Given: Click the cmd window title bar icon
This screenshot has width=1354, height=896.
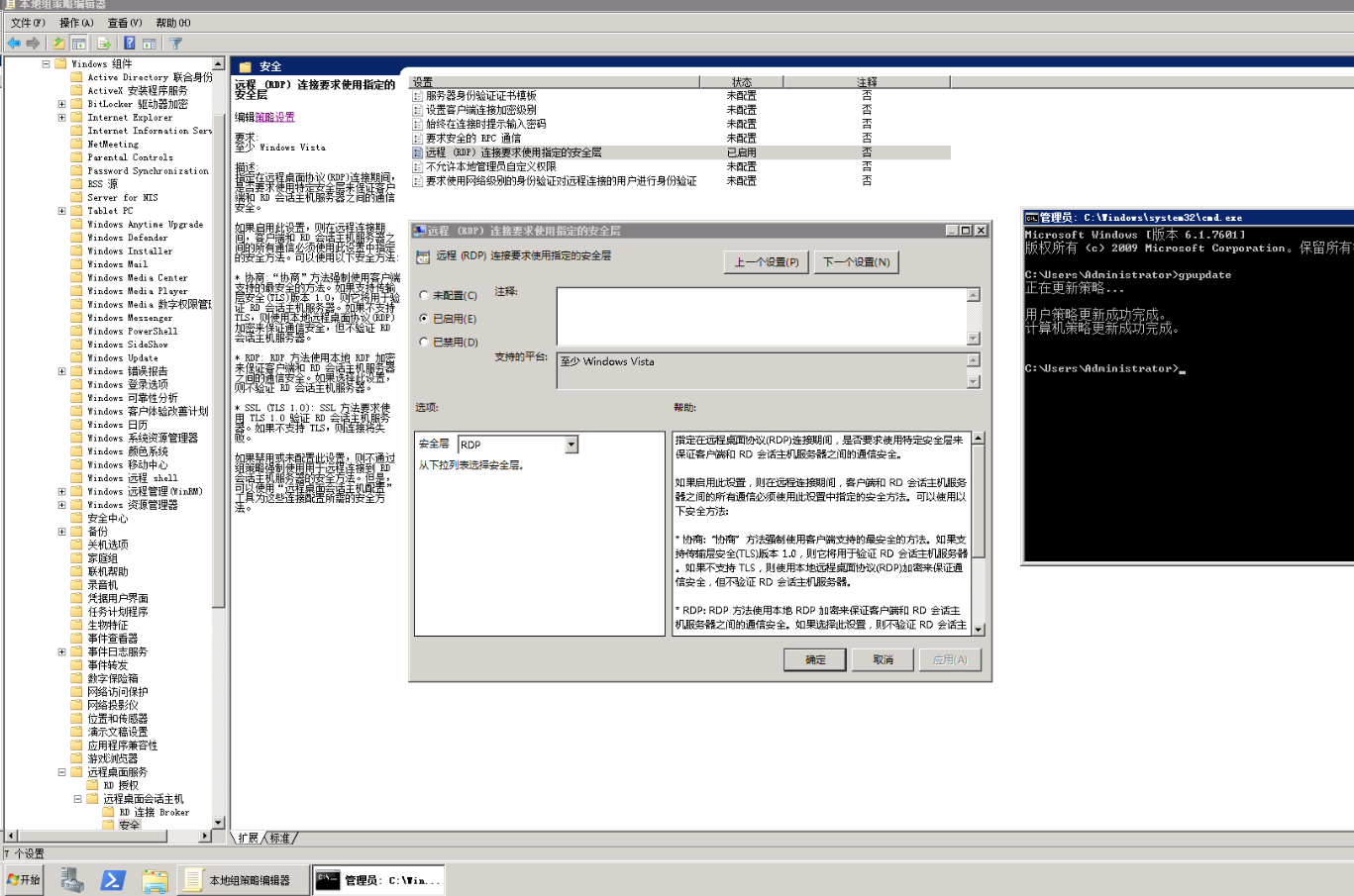Looking at the screenshot, I should [x=1031, y=217].
